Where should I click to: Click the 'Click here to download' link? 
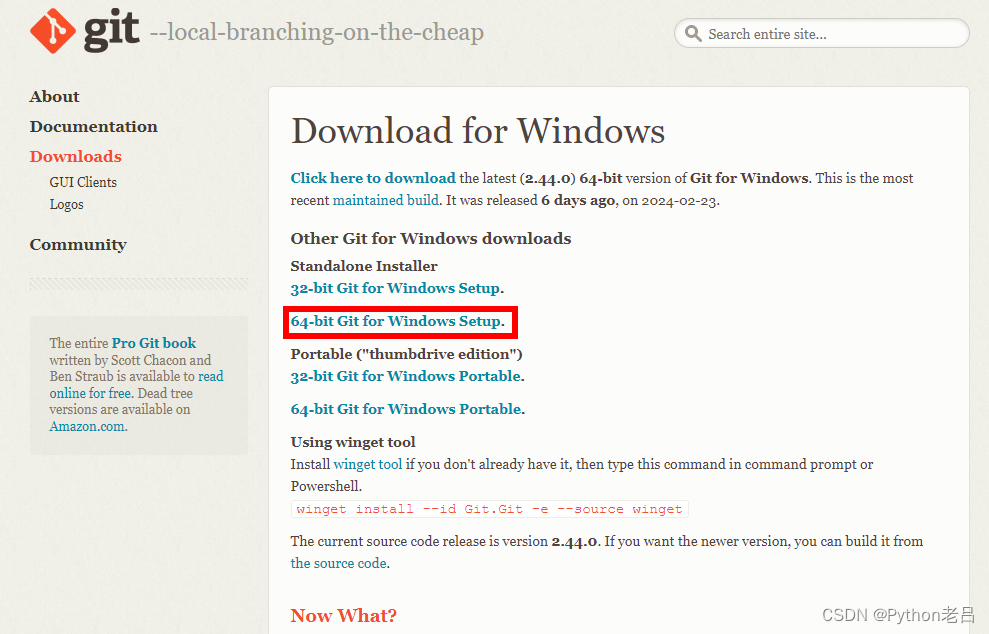pos(373,178)
